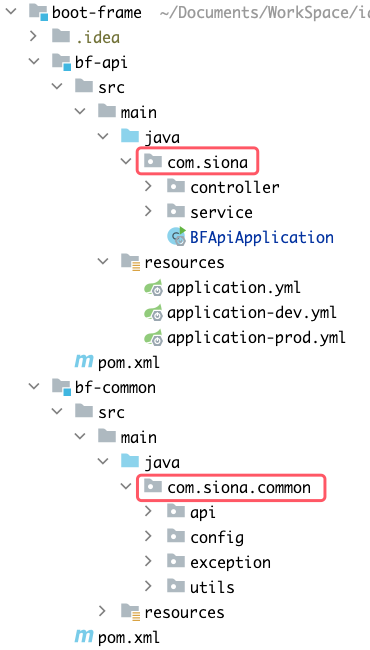Screen dimensions: 370x650
Task: Click the Spring icon beside application-dev.yml
Action: coord(153,312)
